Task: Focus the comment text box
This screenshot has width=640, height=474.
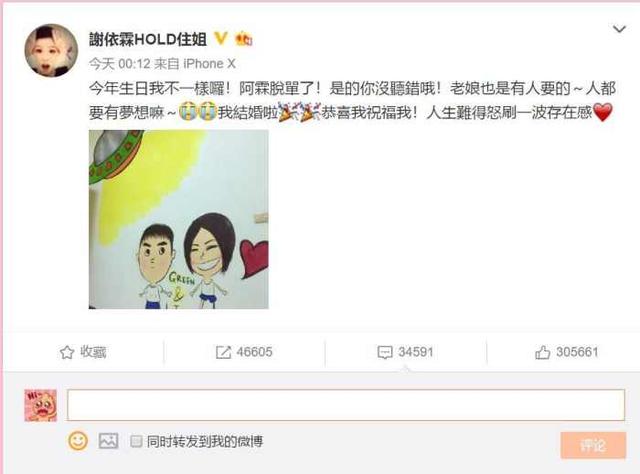Action: (346, 405)
